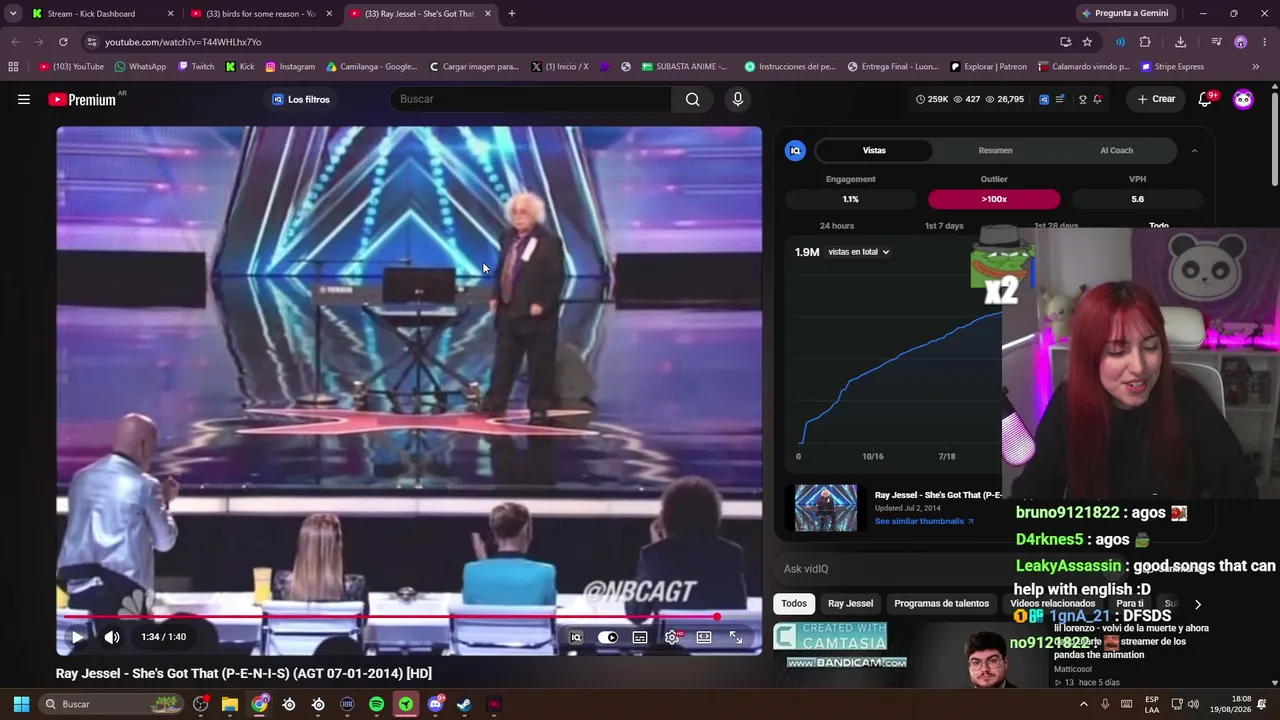
Task: Switch to birds for some reason tab
Action: tap(261, 14)
